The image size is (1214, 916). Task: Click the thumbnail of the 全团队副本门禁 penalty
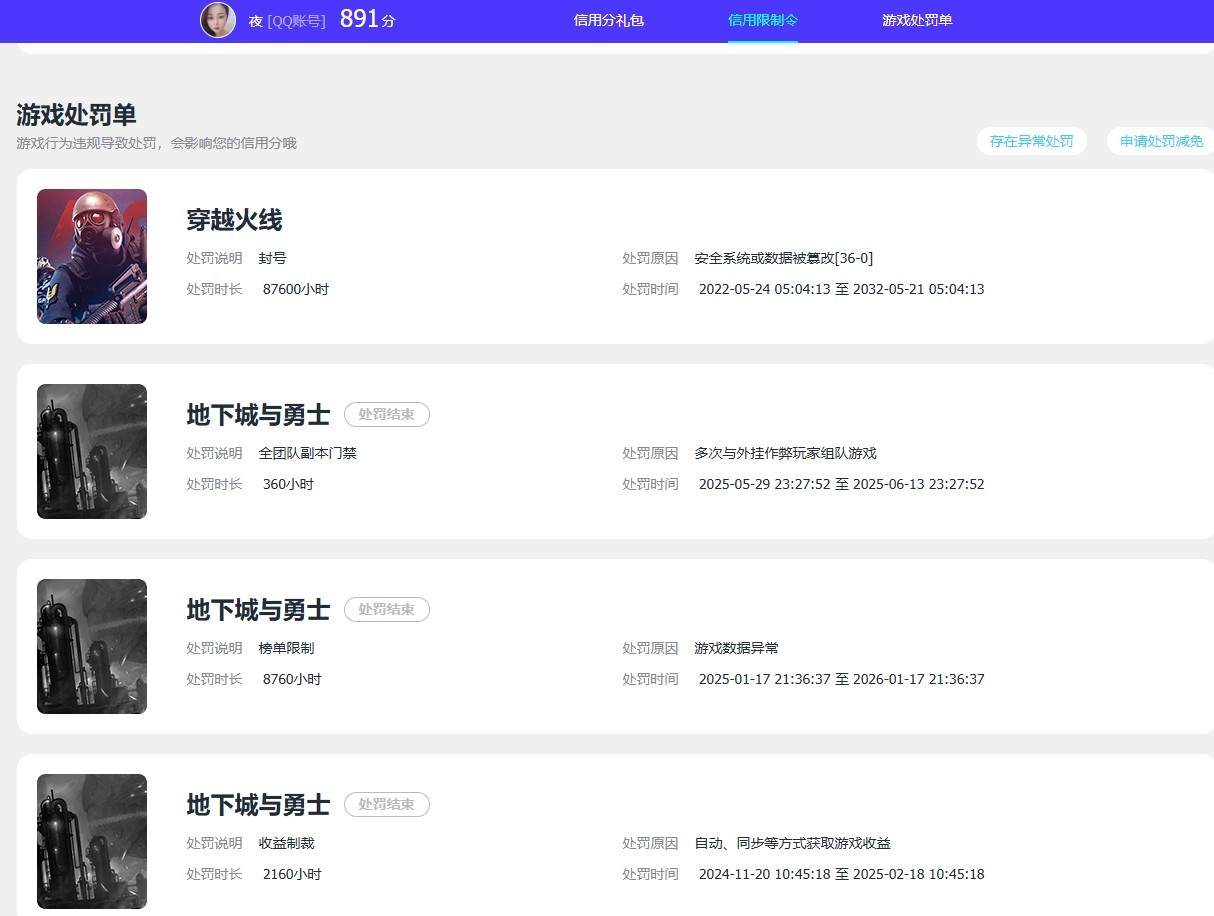point(92,451)
